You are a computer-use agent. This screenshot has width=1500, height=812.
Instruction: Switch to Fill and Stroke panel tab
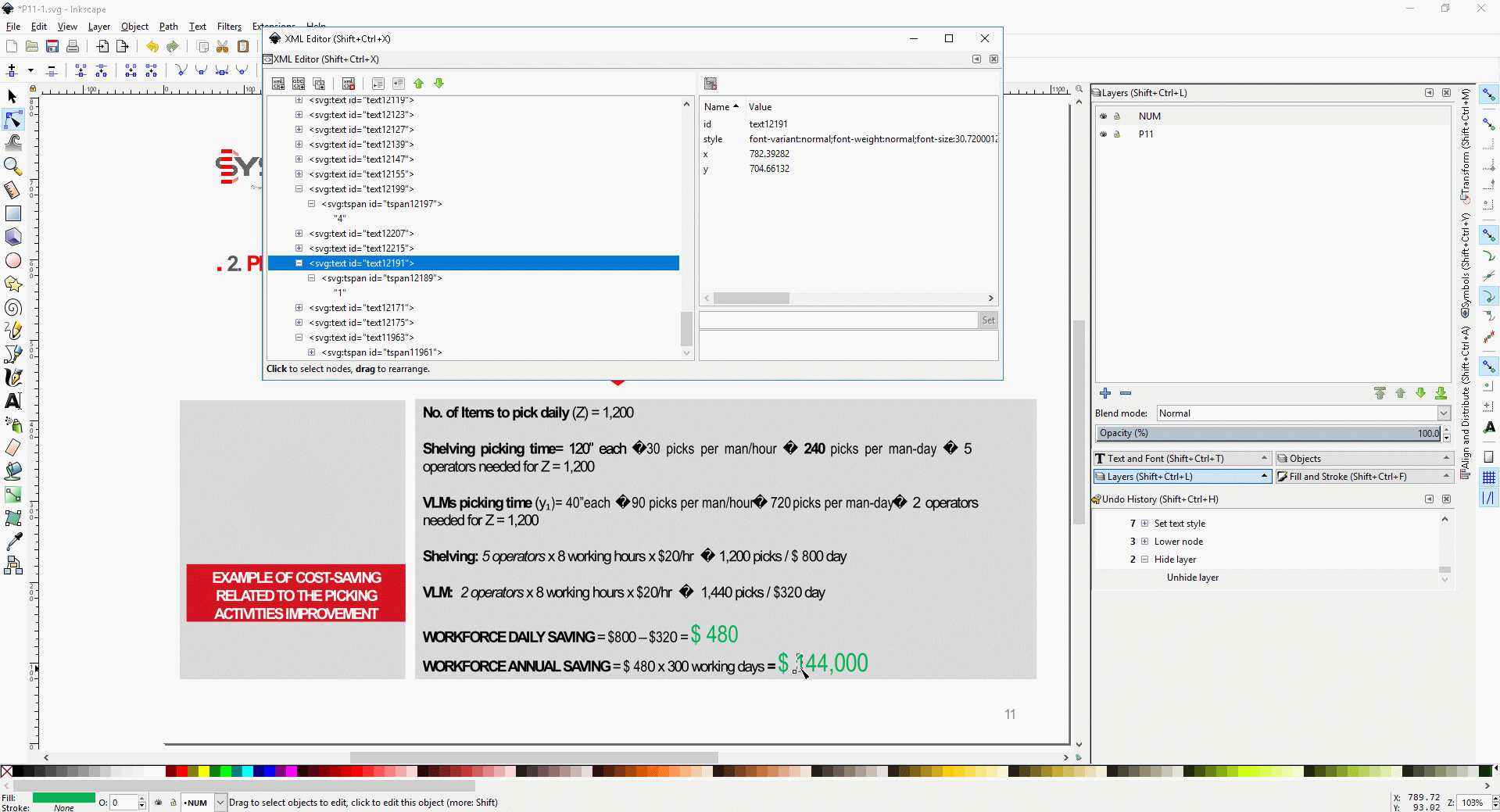coord(1365,476)
